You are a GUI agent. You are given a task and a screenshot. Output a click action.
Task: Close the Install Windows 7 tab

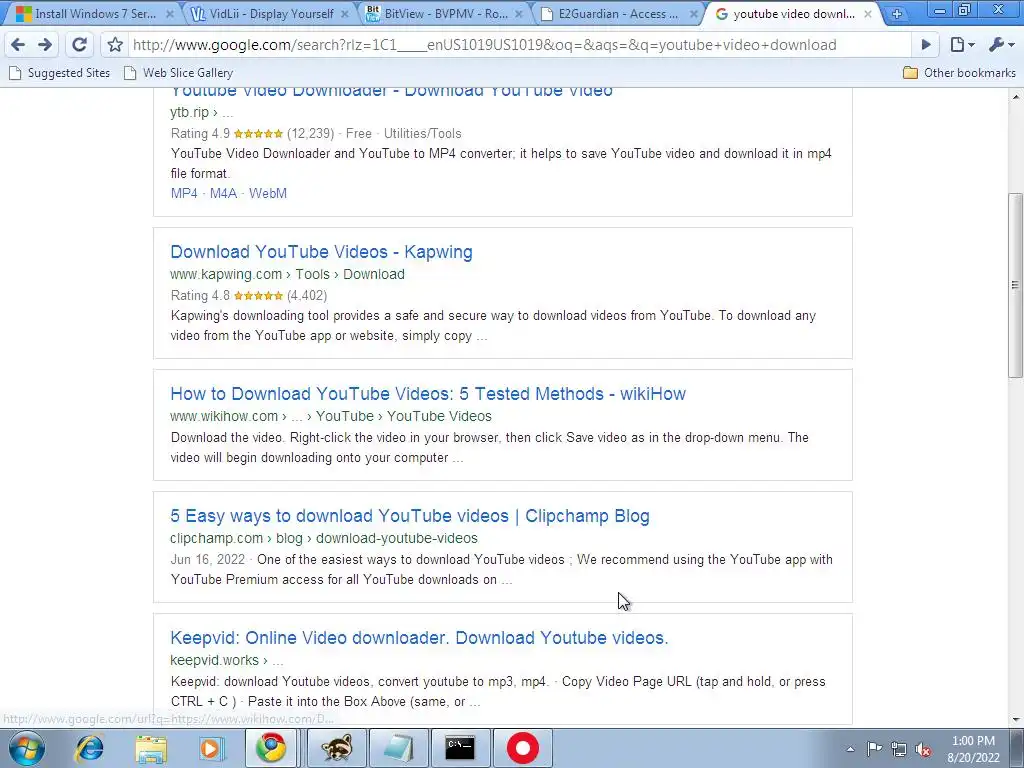click(x=170, y=14)
